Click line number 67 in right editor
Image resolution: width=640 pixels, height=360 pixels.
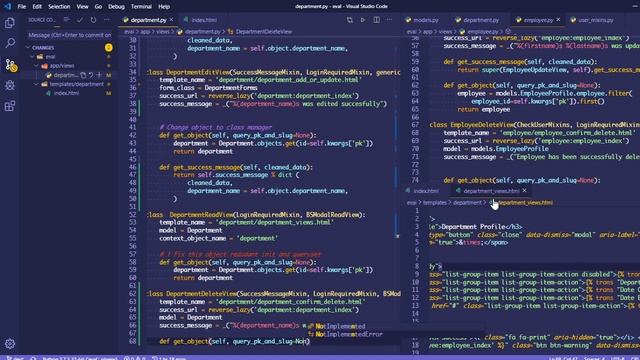415,125
